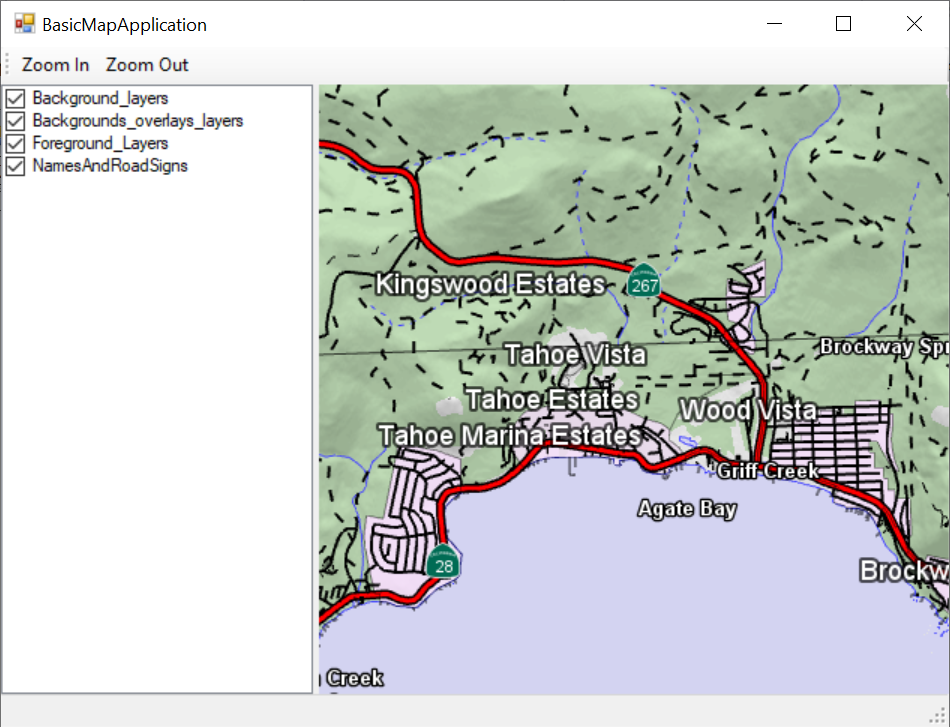Click the Griff Creek map label
The height and width of the screenshot is (727, 950).
(x=768, y=471)
